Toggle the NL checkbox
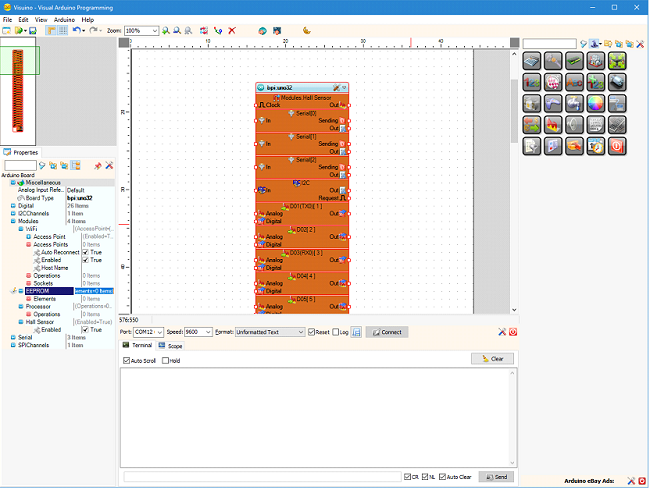The width and height of the screenshot is (650, 490). pyautogui.click(x=425, y=477)
